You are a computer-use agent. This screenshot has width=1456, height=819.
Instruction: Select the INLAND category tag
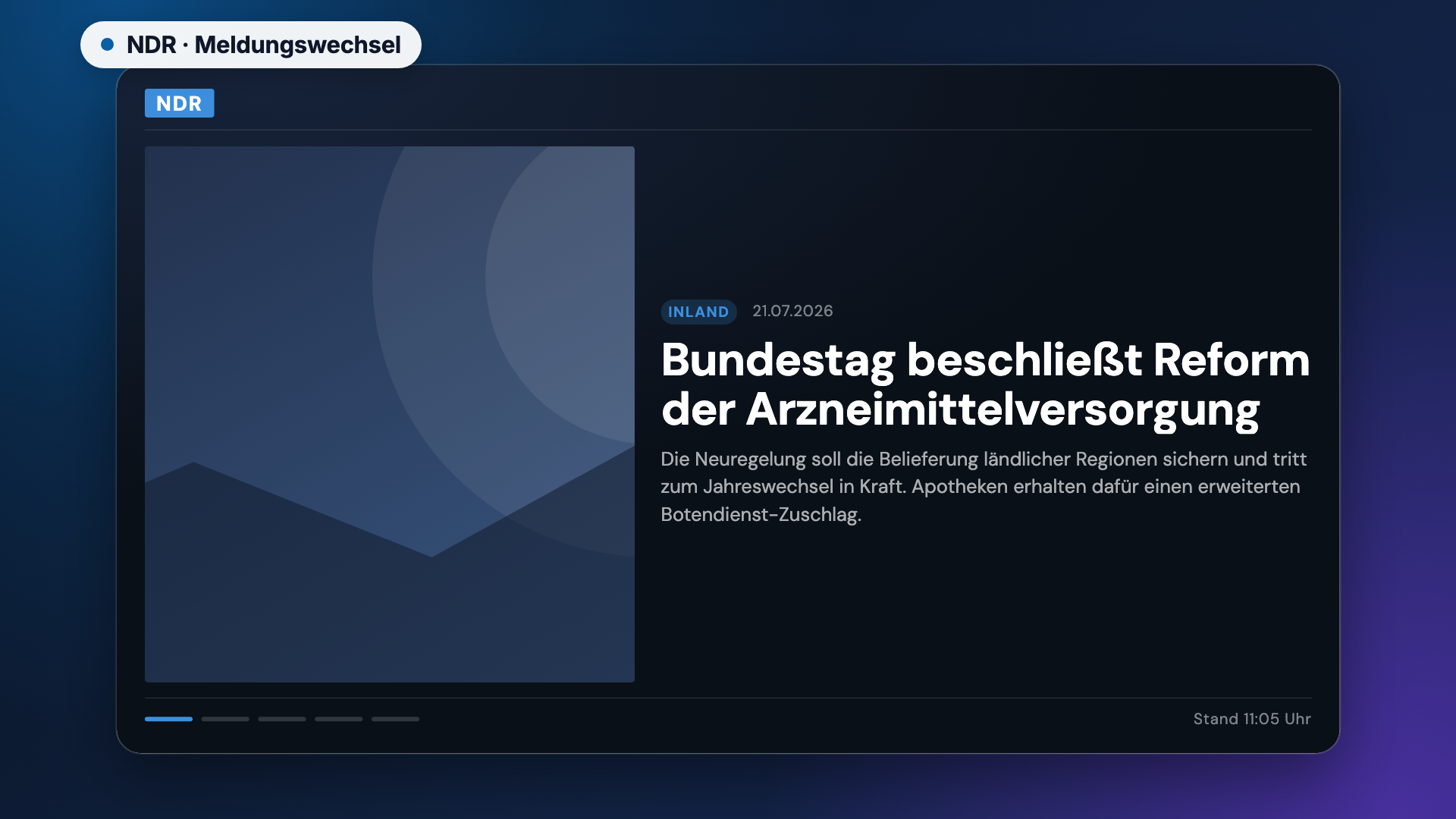[x=698, y=312]
